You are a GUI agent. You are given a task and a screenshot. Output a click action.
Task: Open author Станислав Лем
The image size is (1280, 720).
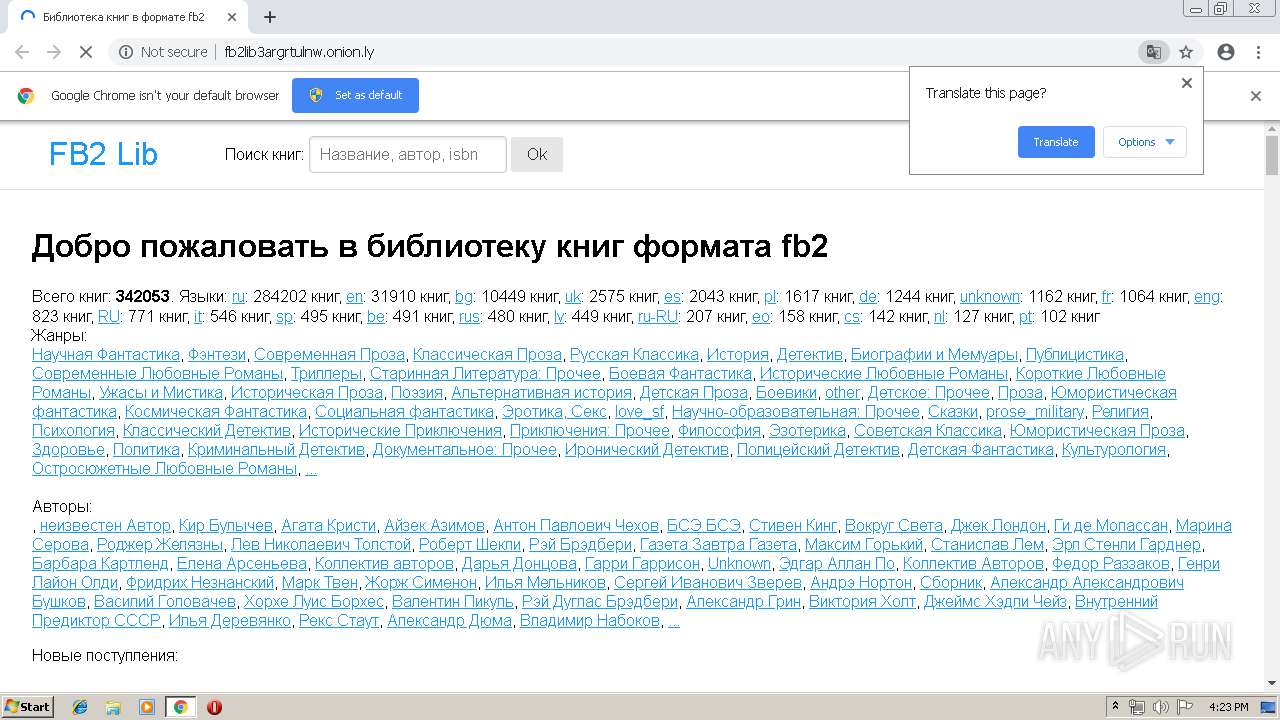987,545
